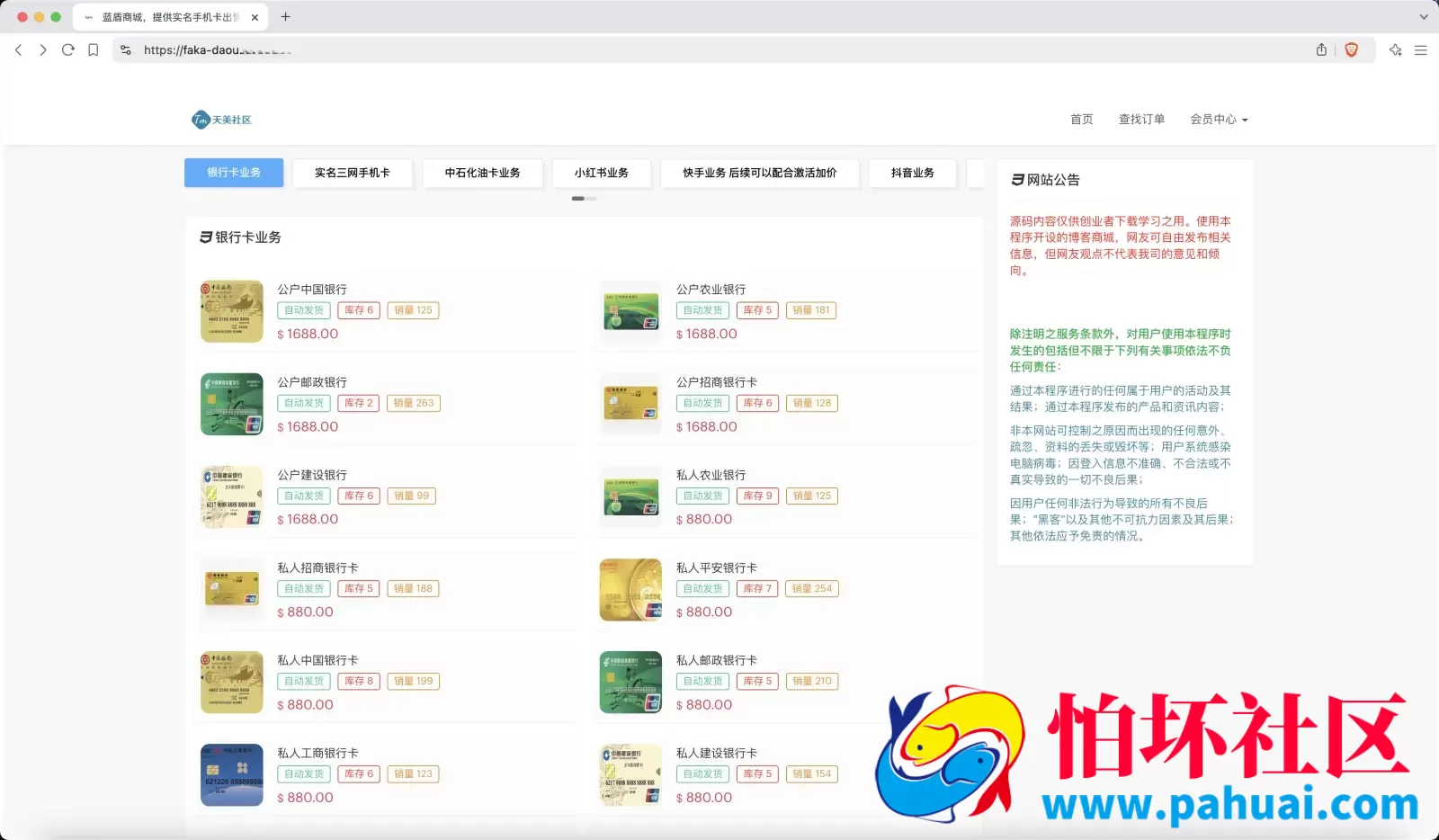Viewport: 1439px width, 840px height.
Task: Expand the tab list chevron
Action: (x=1423, y=16)
